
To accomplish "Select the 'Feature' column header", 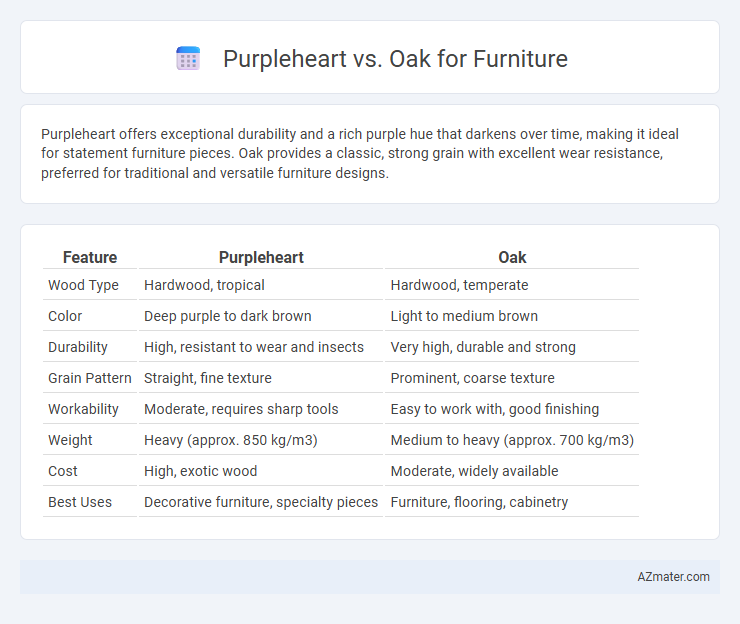I will (x=90, y=257).
